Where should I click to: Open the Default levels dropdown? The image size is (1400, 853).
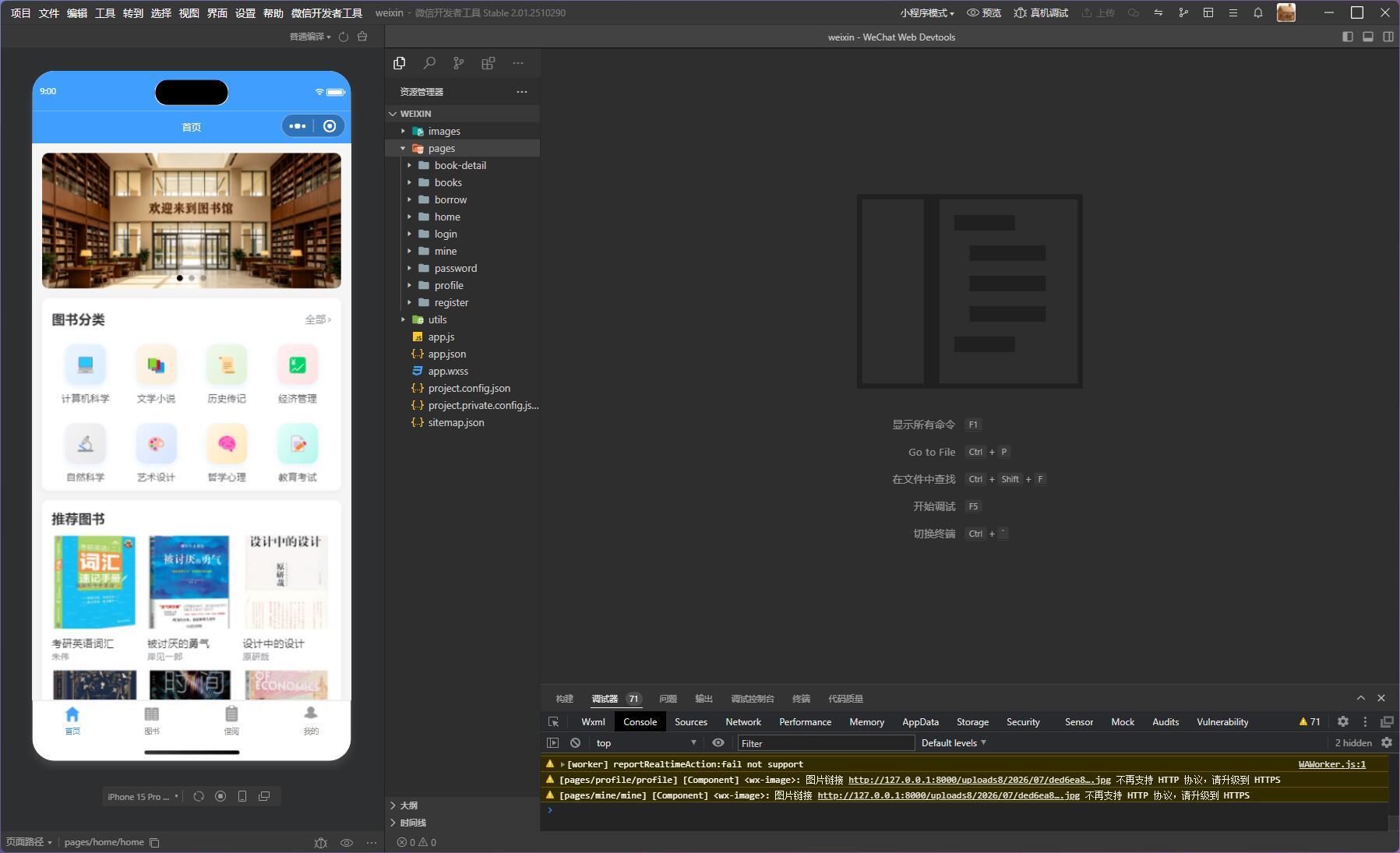point(954,743)
